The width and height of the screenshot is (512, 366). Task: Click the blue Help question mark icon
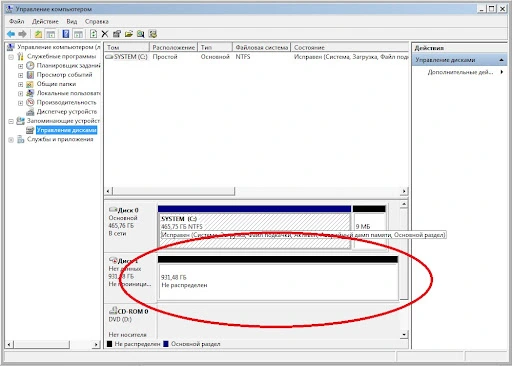point(66,34)
